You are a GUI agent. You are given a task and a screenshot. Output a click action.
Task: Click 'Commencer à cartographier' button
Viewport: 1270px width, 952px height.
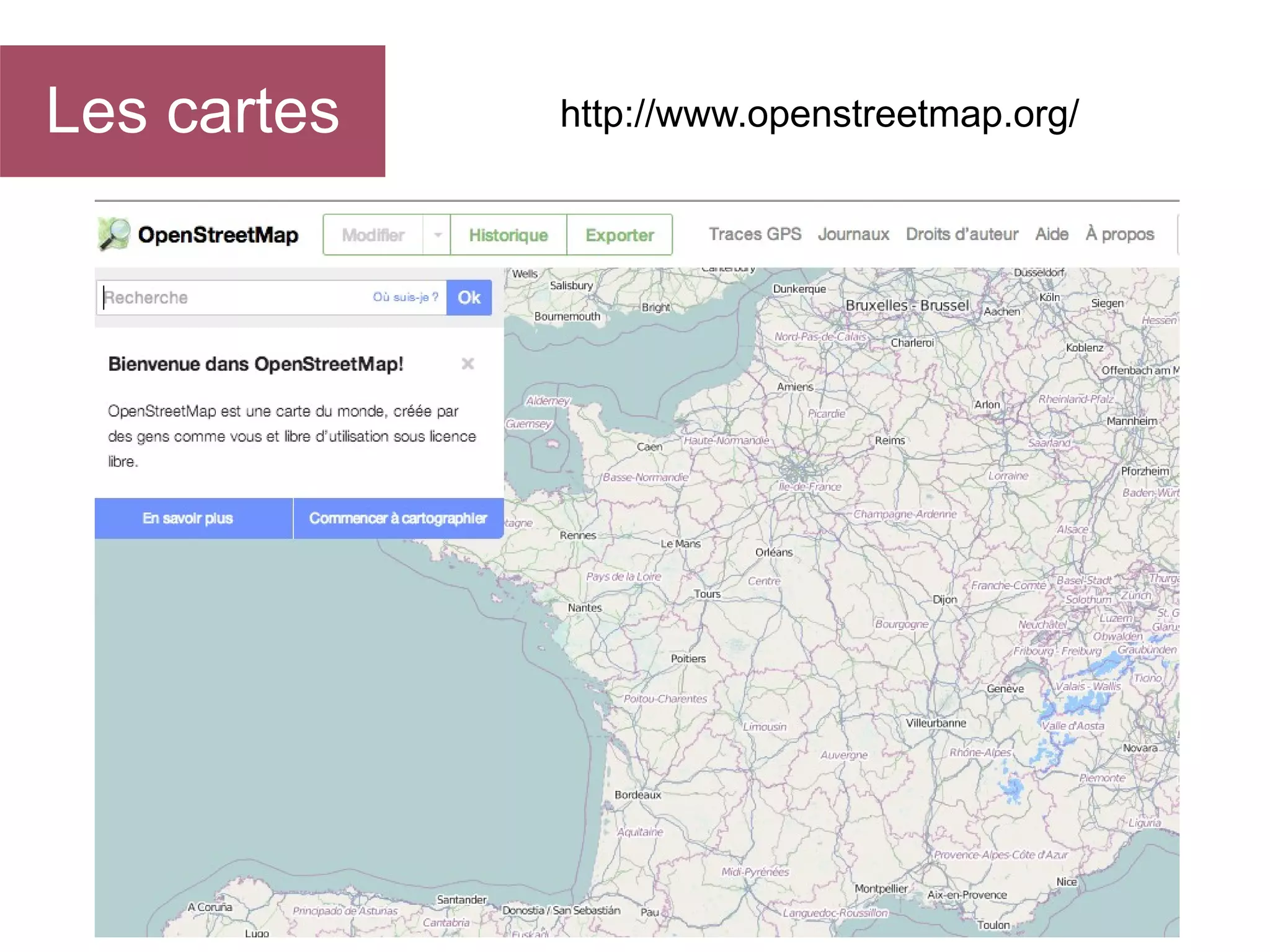(398, 518)
